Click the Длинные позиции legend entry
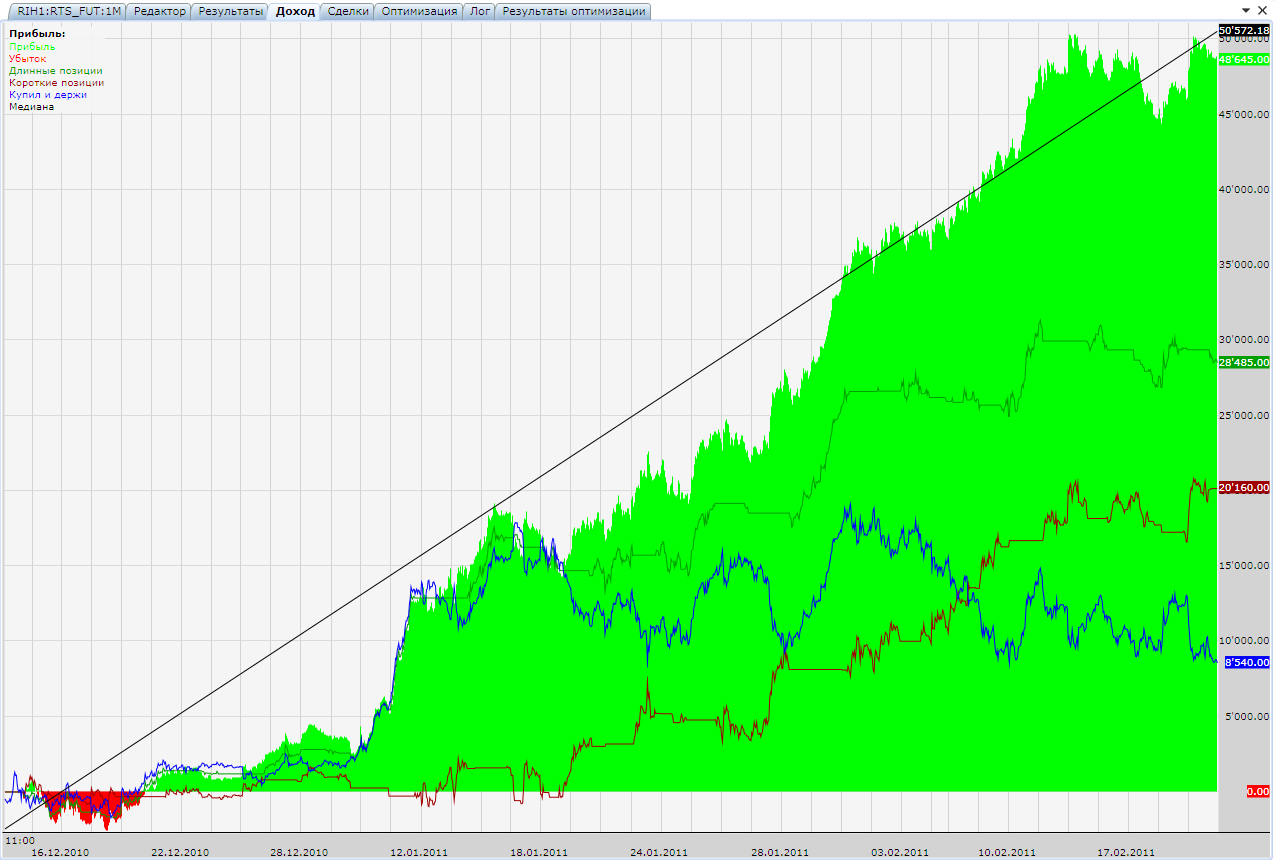 [55, 71]
